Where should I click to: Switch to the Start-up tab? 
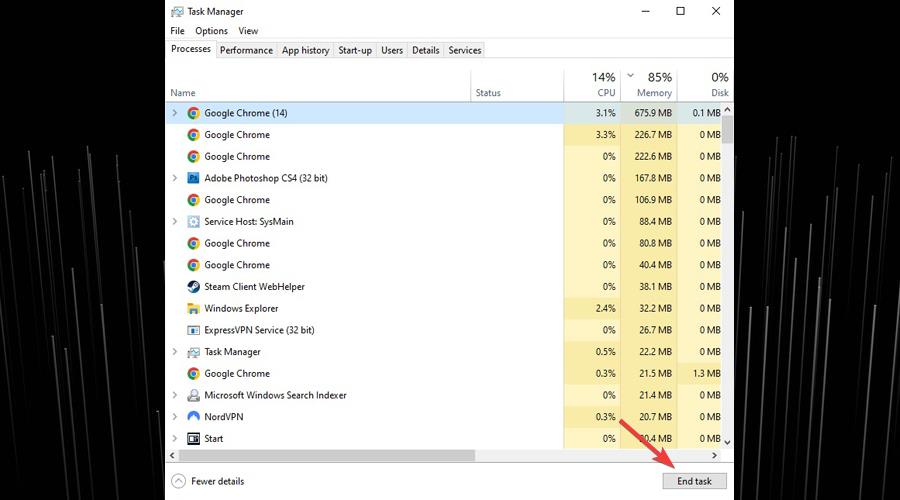[355, 51]
